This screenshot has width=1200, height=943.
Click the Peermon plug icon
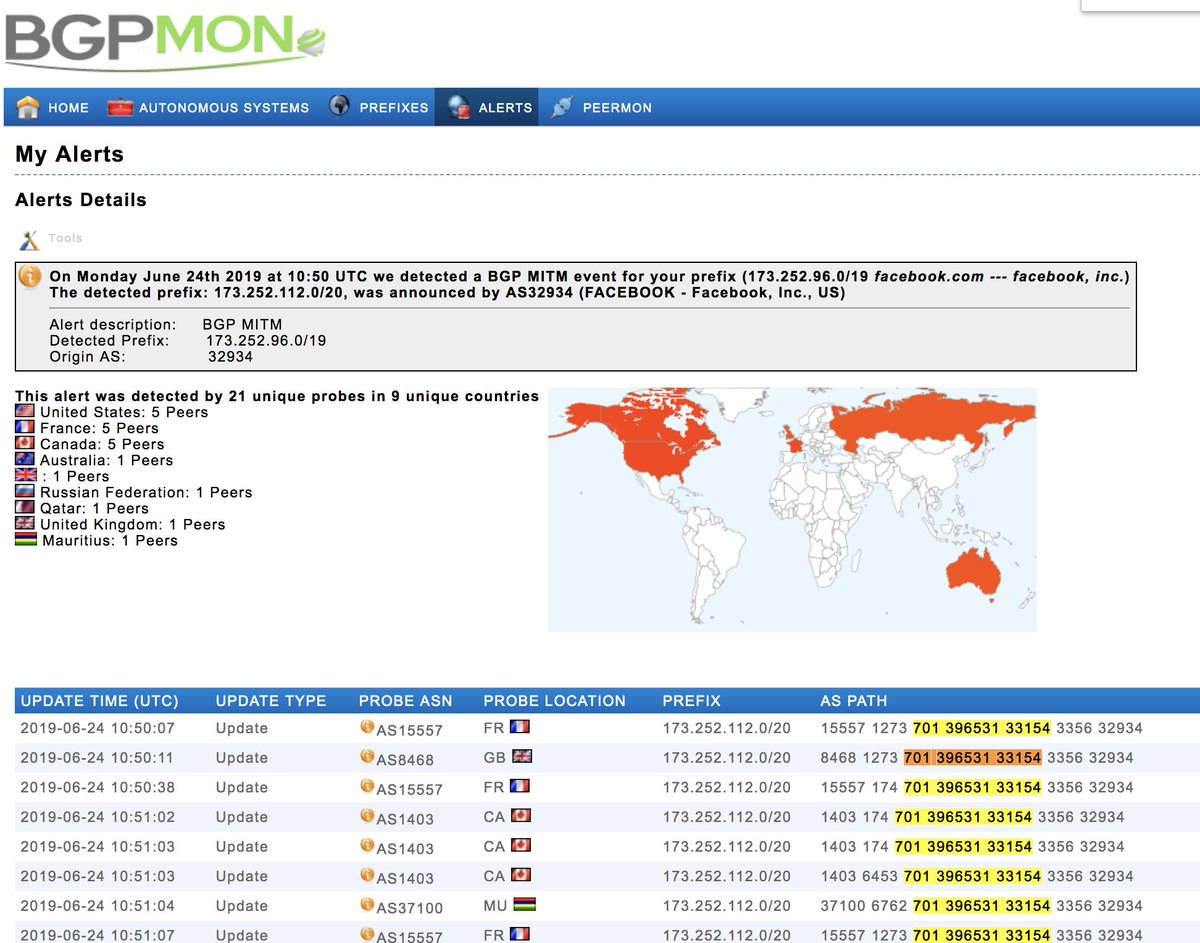point(561,107)
